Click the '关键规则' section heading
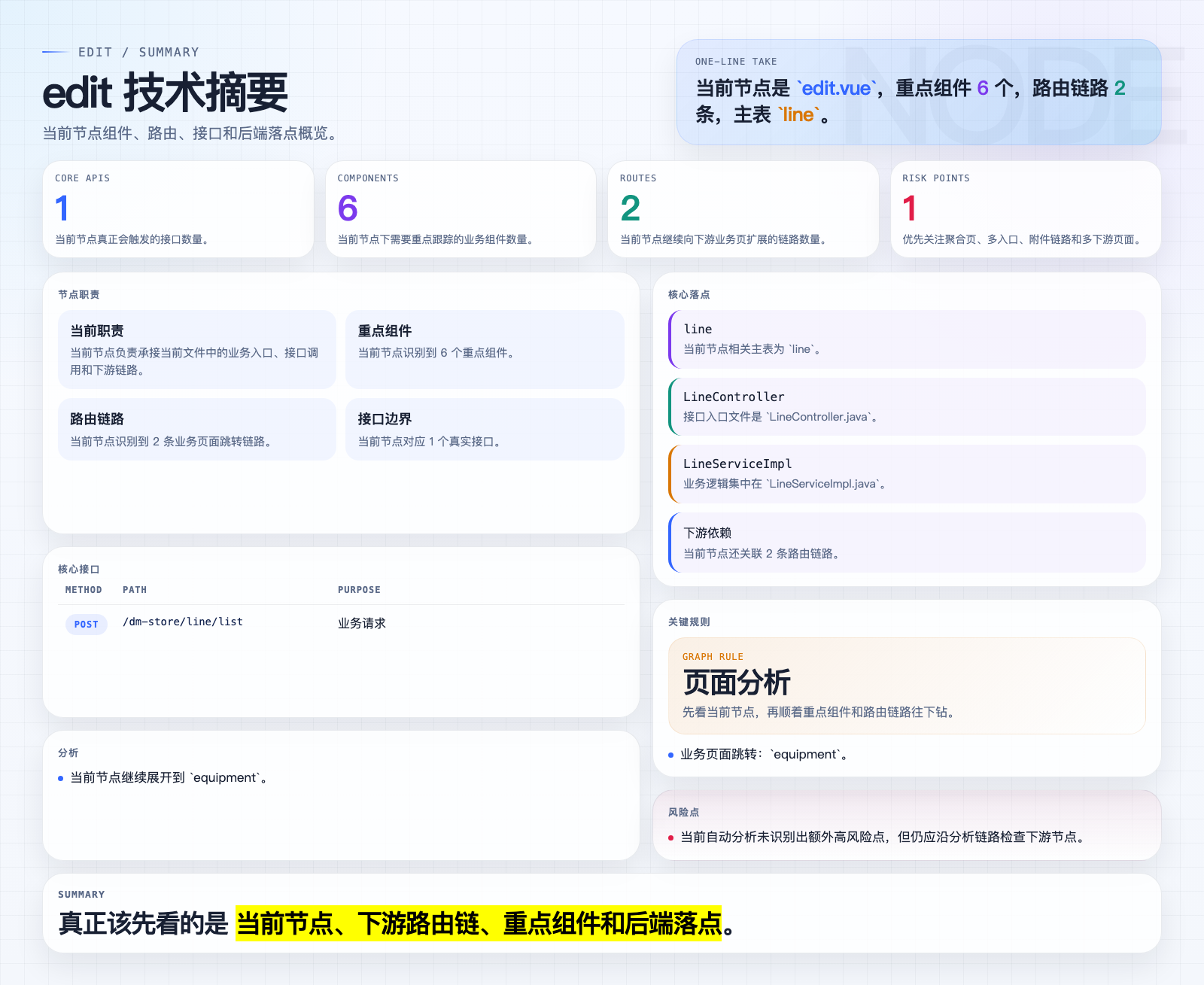1204x985 pixels. (689, 622)
